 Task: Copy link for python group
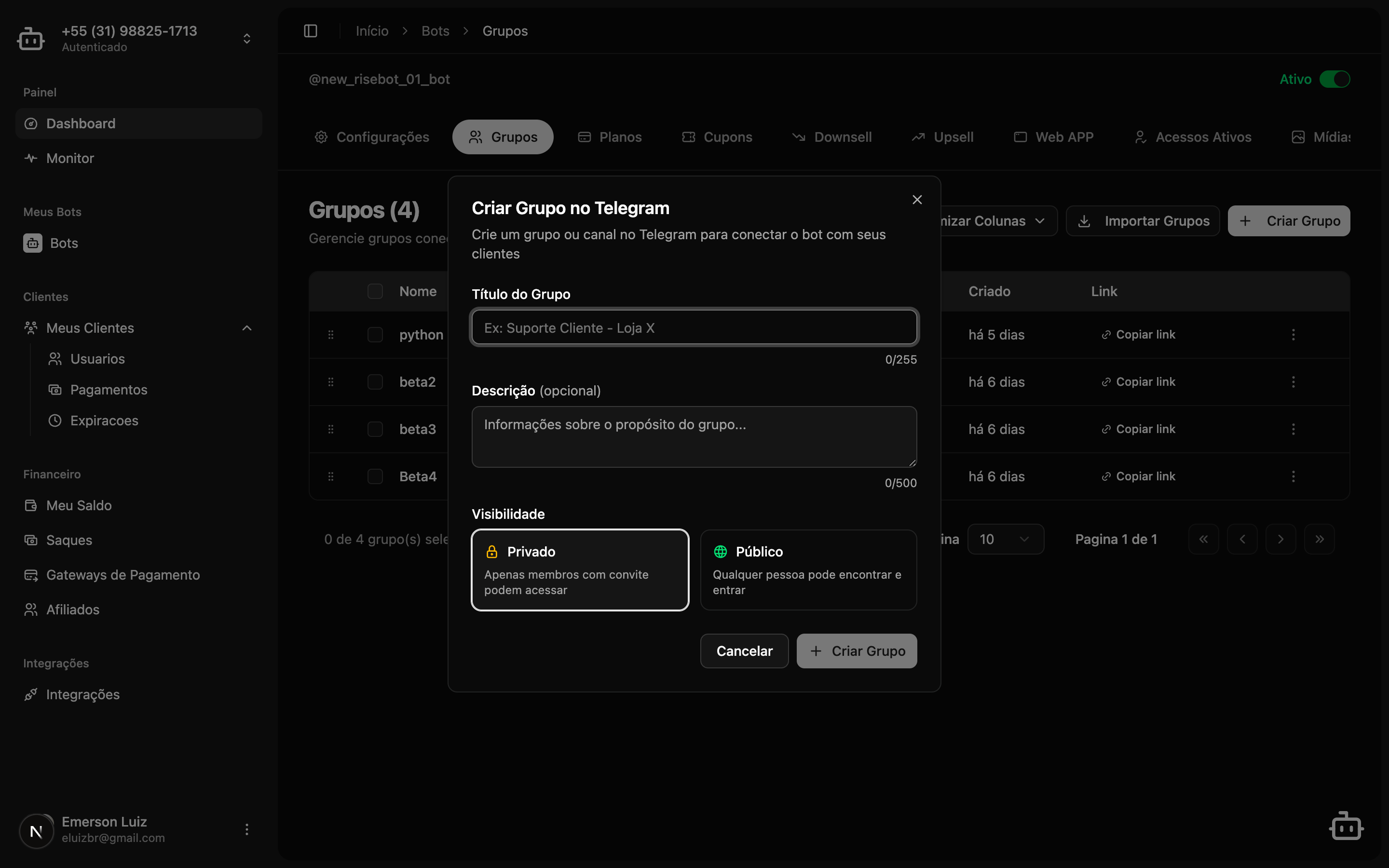click(1138, 335)
